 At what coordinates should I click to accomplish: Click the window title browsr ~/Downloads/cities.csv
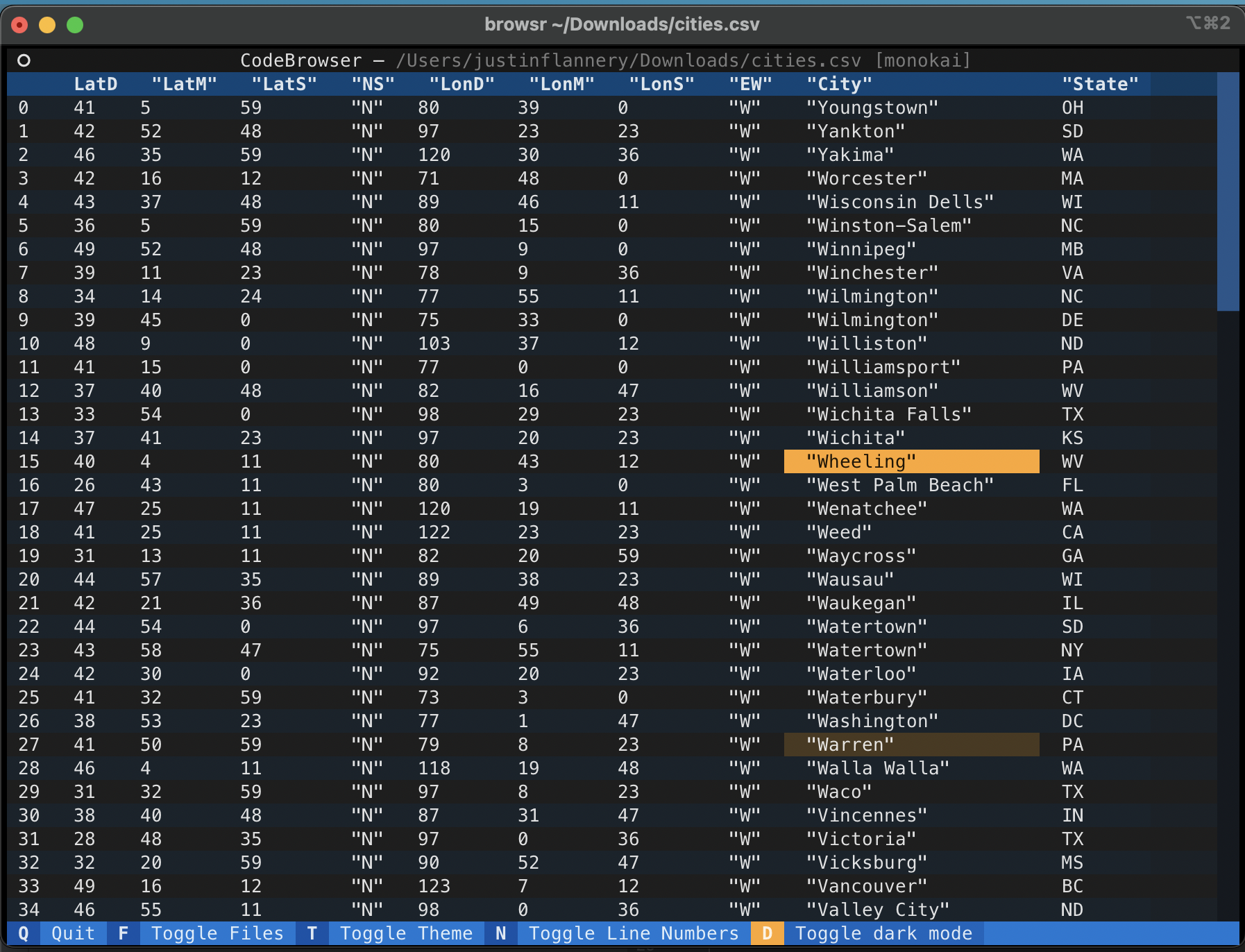[x=622, y=24]
